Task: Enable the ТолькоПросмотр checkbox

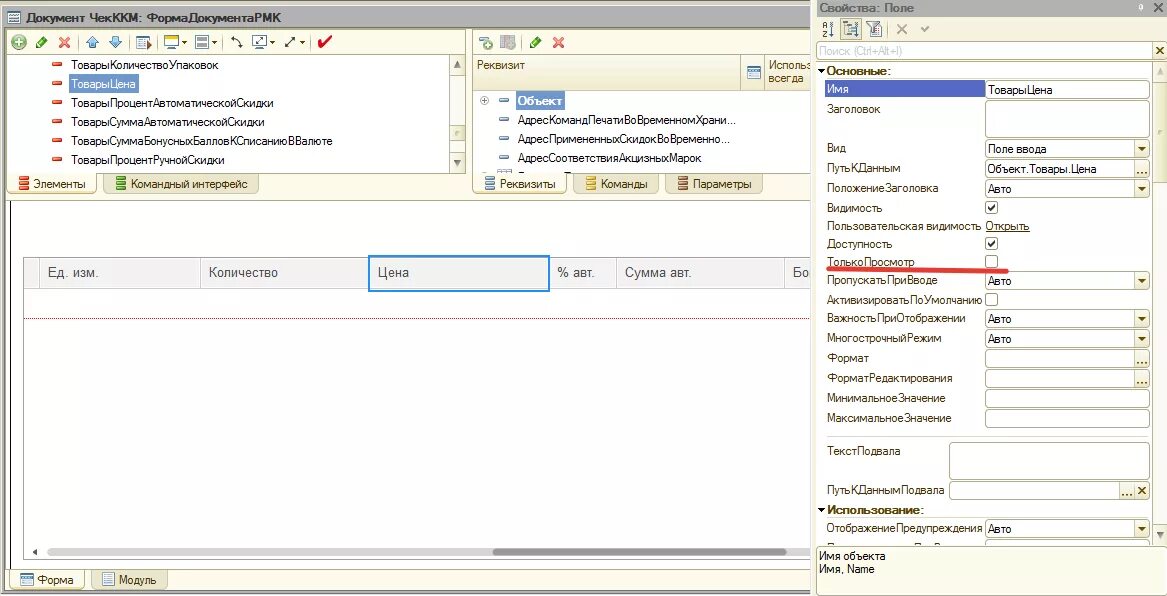Action: click(991, 261)
